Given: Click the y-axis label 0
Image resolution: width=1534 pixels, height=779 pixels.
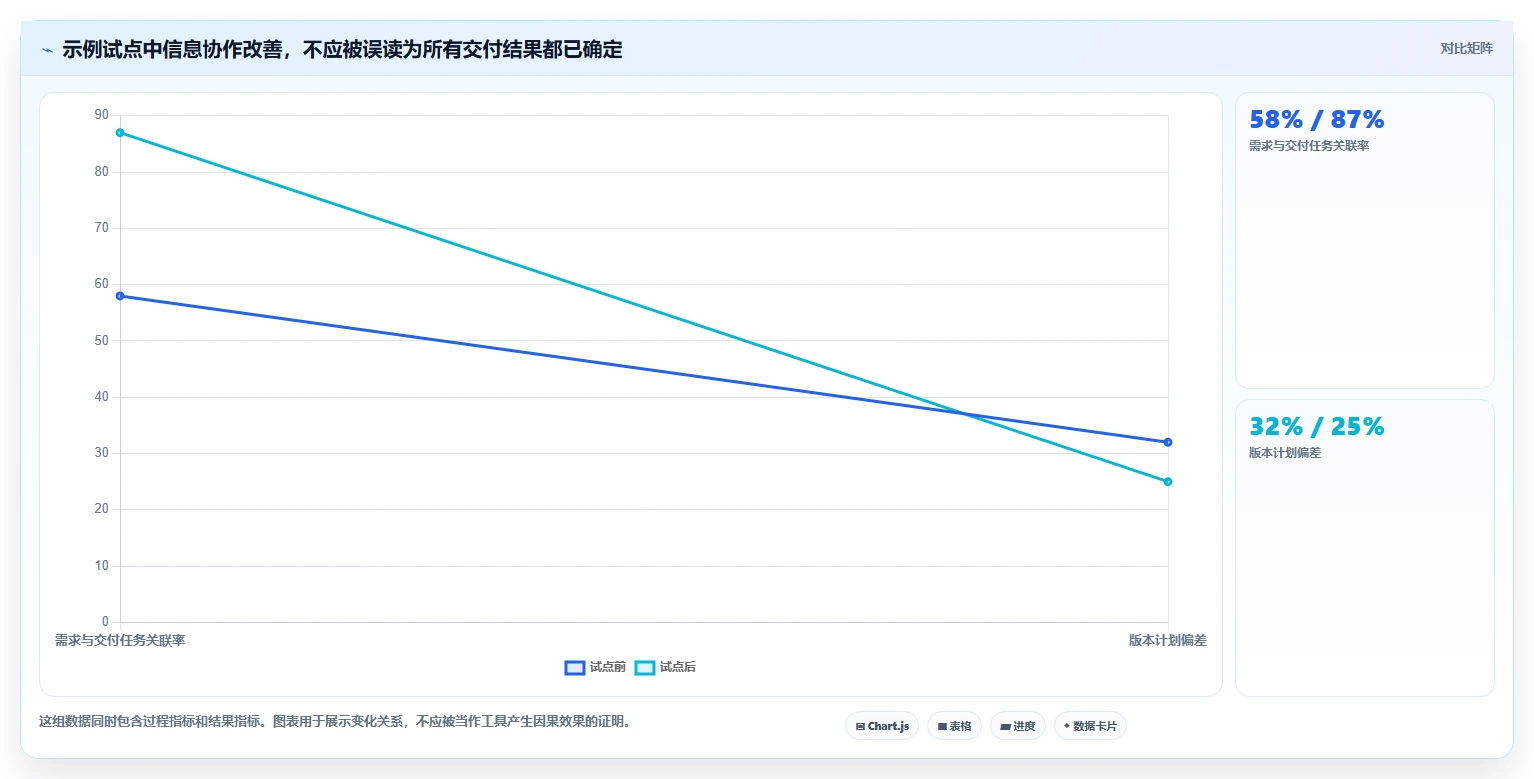Looking at the screenshot, I should click(105, 622).
